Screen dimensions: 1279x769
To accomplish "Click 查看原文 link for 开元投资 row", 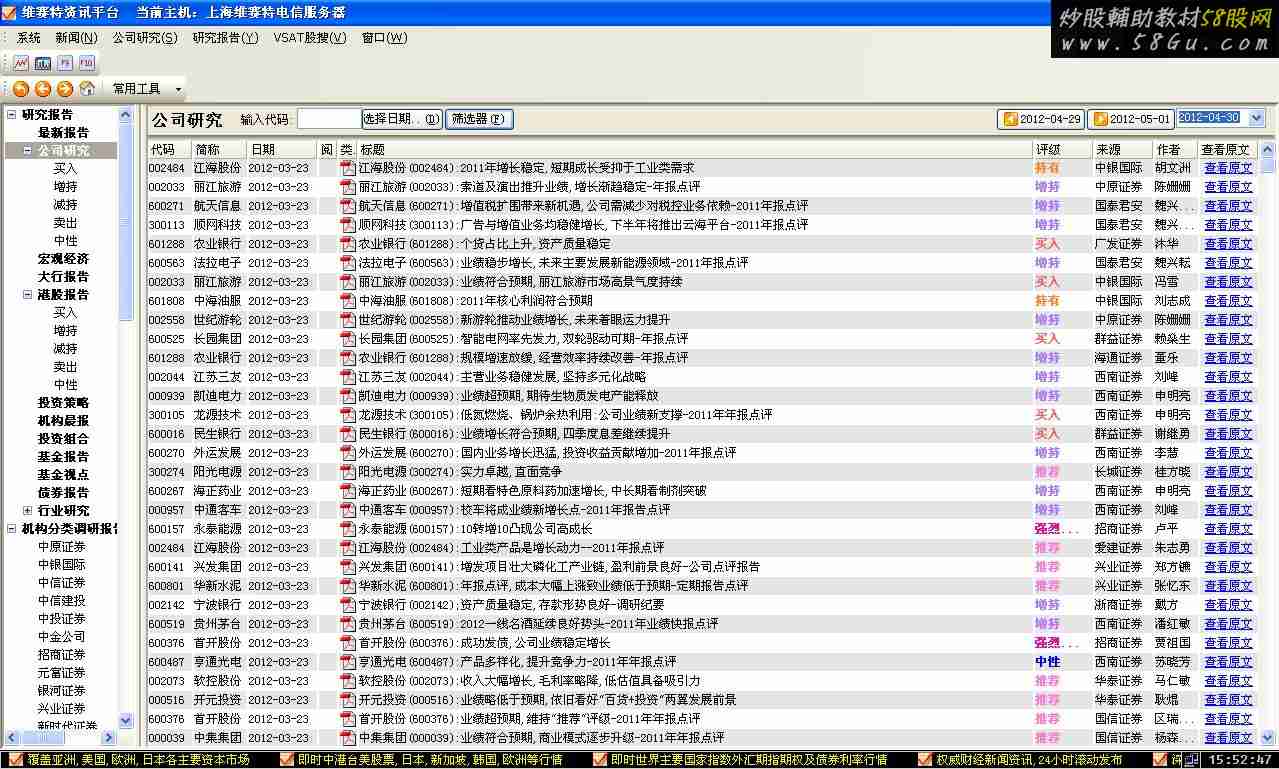I will point(1228,700).
